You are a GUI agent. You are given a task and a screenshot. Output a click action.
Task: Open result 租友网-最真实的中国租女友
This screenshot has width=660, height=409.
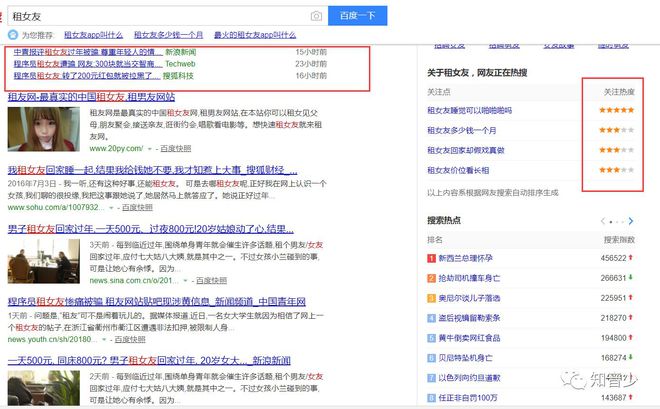(91, 97)
